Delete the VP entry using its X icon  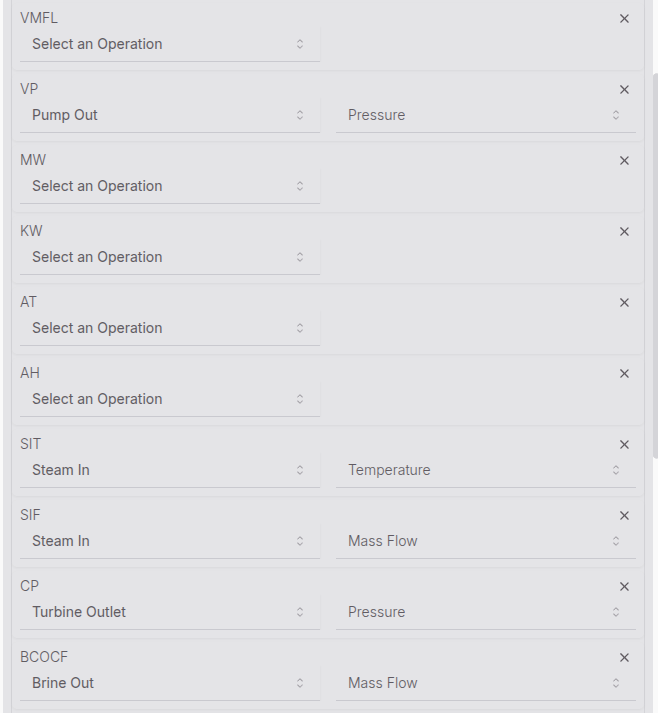(624, 90)
